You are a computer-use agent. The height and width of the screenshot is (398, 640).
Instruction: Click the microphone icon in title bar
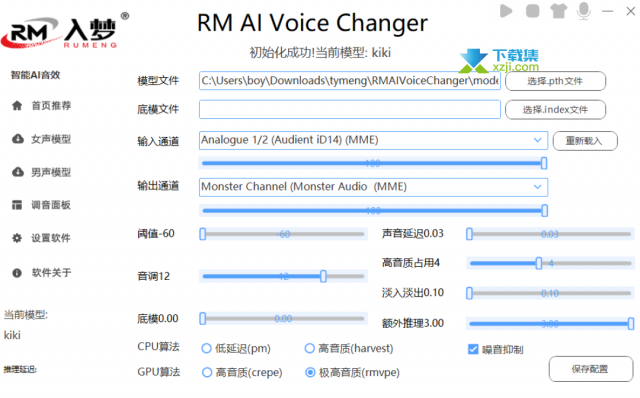tap(584, 11)
